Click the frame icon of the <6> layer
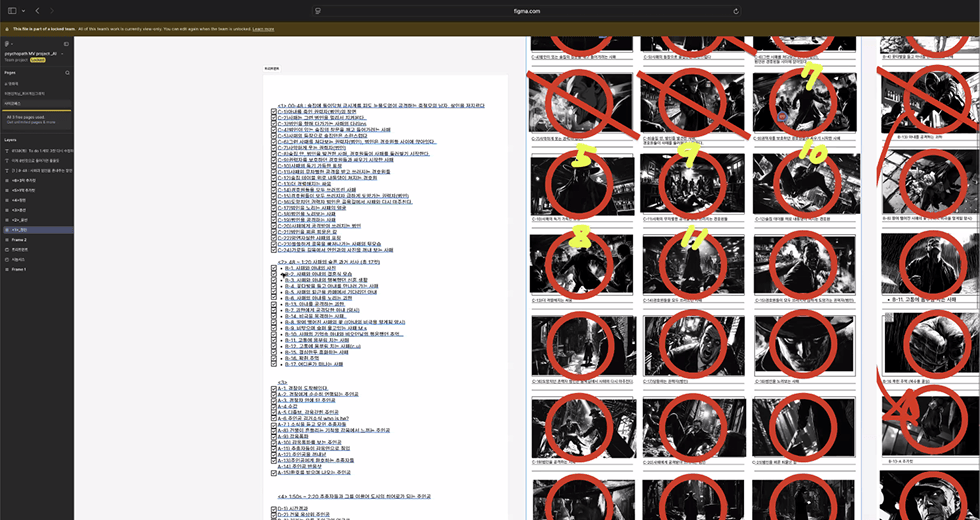Viewport: 980px width, 520px height. [7, 180]
